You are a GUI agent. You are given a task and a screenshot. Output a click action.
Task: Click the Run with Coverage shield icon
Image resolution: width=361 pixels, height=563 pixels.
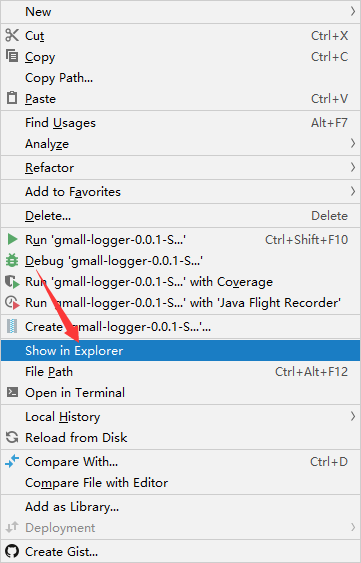[x=12, y=282]
